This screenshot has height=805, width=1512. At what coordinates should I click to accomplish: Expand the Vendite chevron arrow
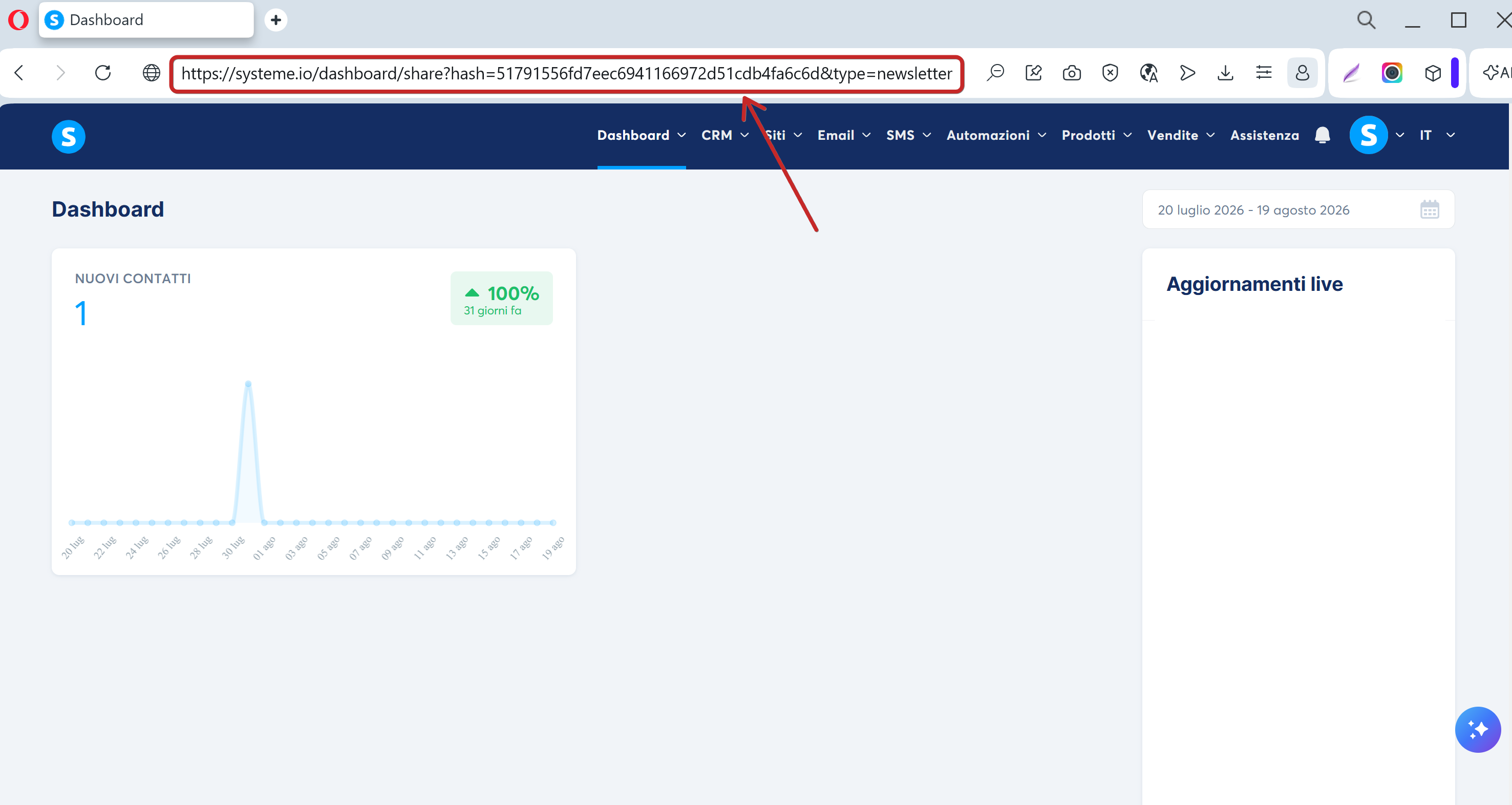click(1210, 135)
